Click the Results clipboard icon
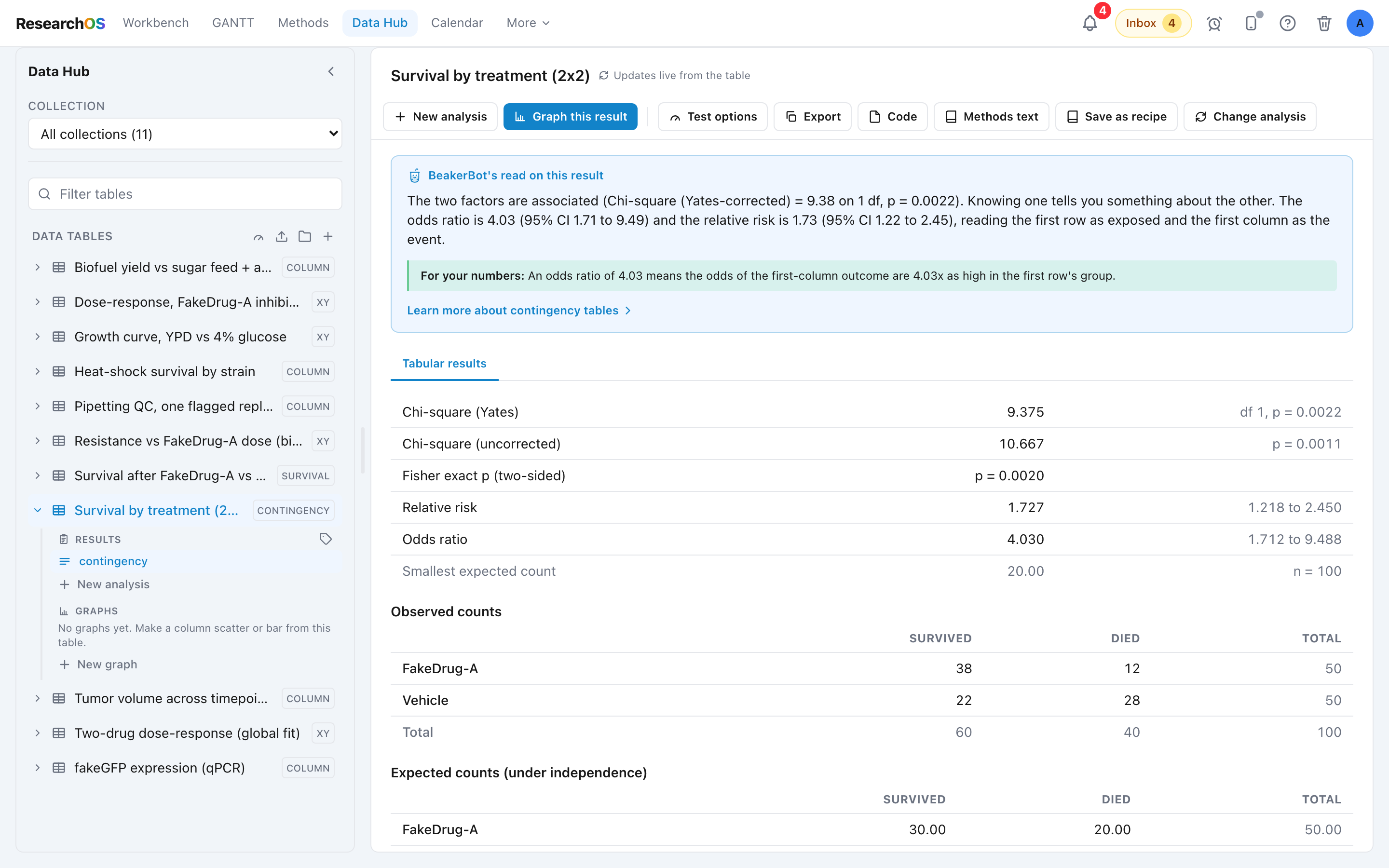The width and height of the screenshot is (1389, 868). [x=64, y=540]
